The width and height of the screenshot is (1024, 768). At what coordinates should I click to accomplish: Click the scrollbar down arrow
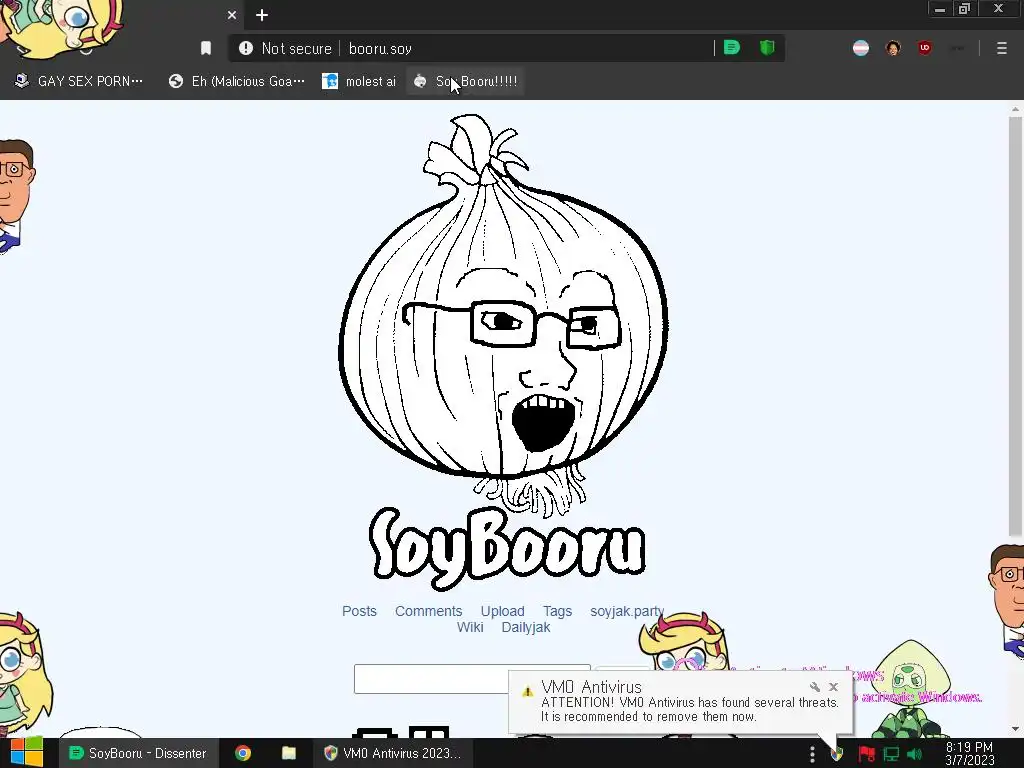point(1015,729)
